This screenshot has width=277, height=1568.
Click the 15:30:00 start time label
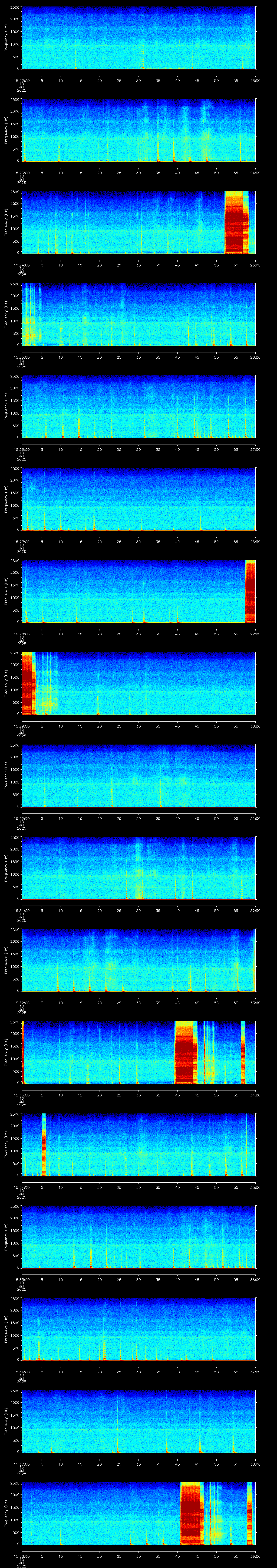[21, 818]
